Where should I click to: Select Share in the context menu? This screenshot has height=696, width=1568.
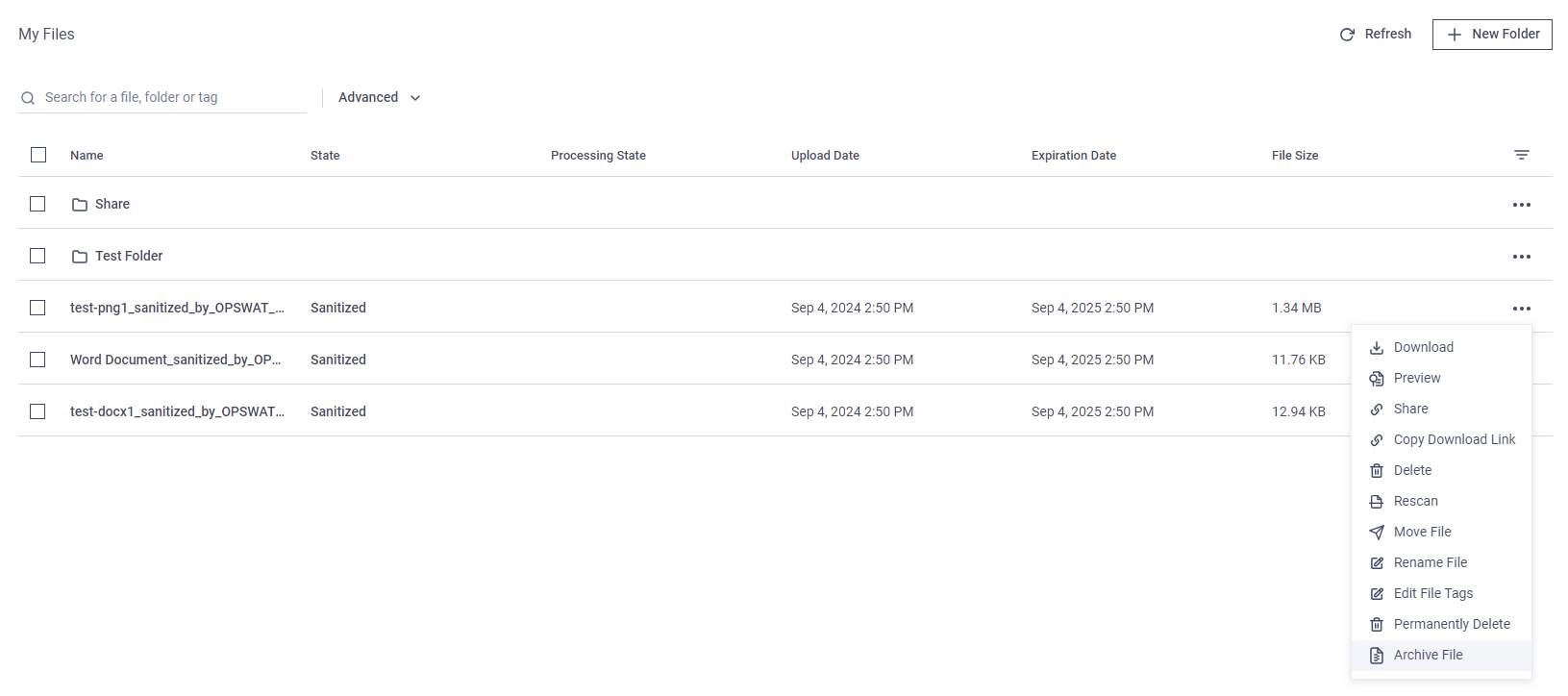pyautogui.click(x=1441, y=409)
